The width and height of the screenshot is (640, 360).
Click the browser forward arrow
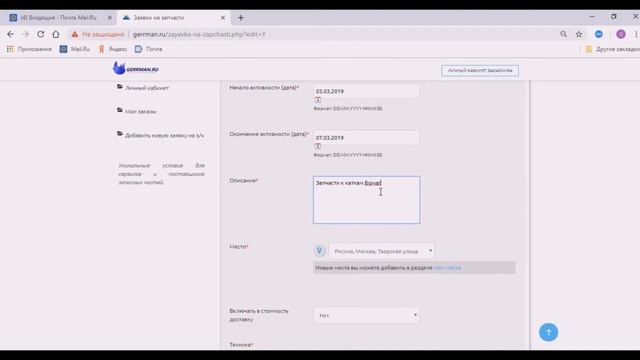click(25, 34)
